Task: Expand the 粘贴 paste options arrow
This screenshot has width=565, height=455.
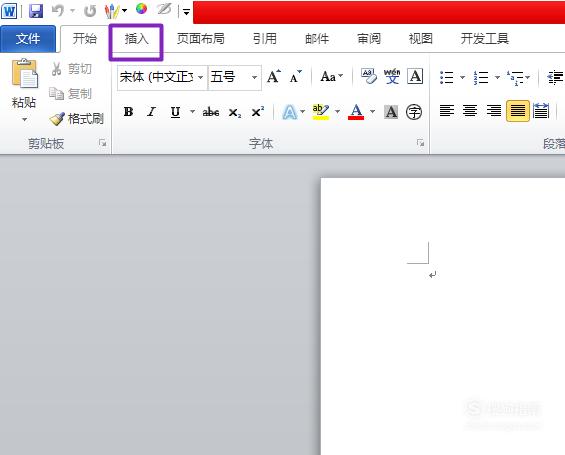Action: tap(25, 119)
